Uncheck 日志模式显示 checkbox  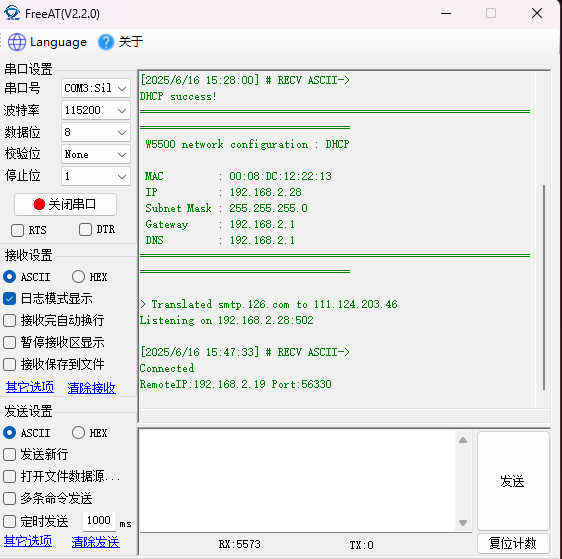click(x=9, y=298)
